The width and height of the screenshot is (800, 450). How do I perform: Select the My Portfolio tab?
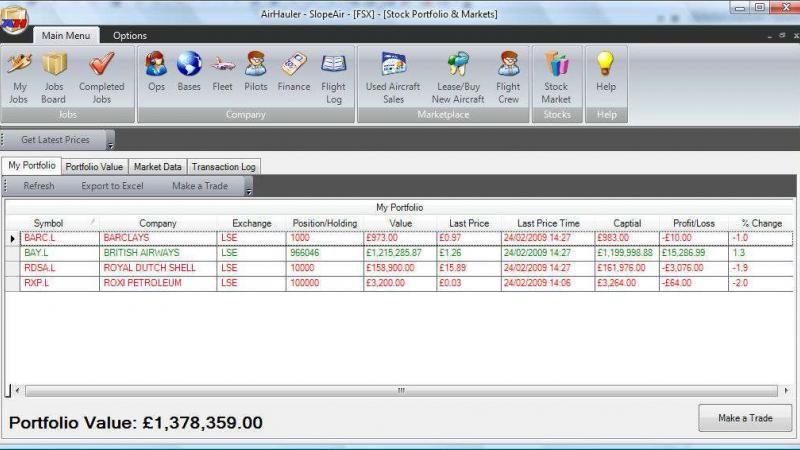[32, 166]
